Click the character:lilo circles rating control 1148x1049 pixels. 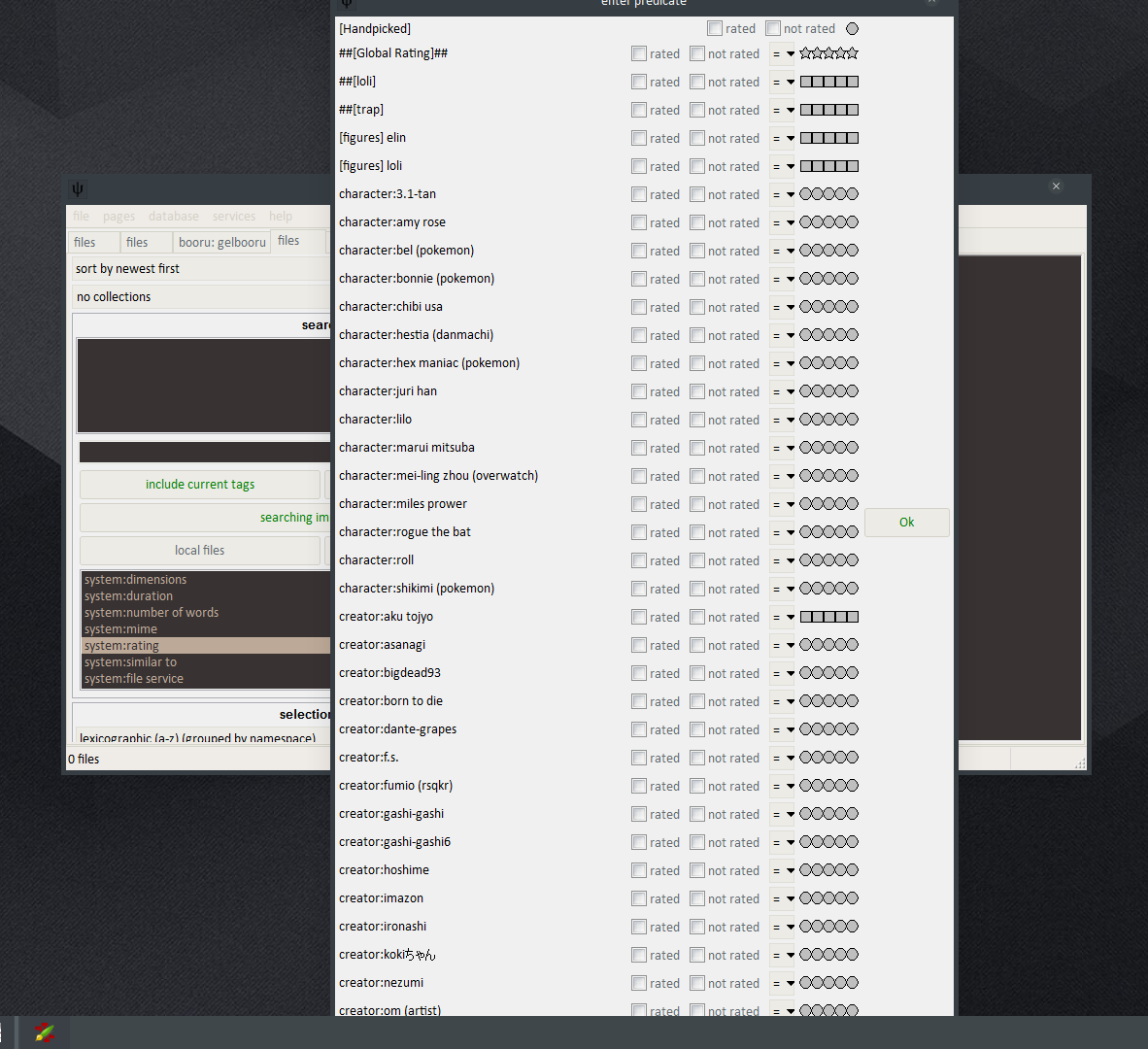(x=828, y=421)
